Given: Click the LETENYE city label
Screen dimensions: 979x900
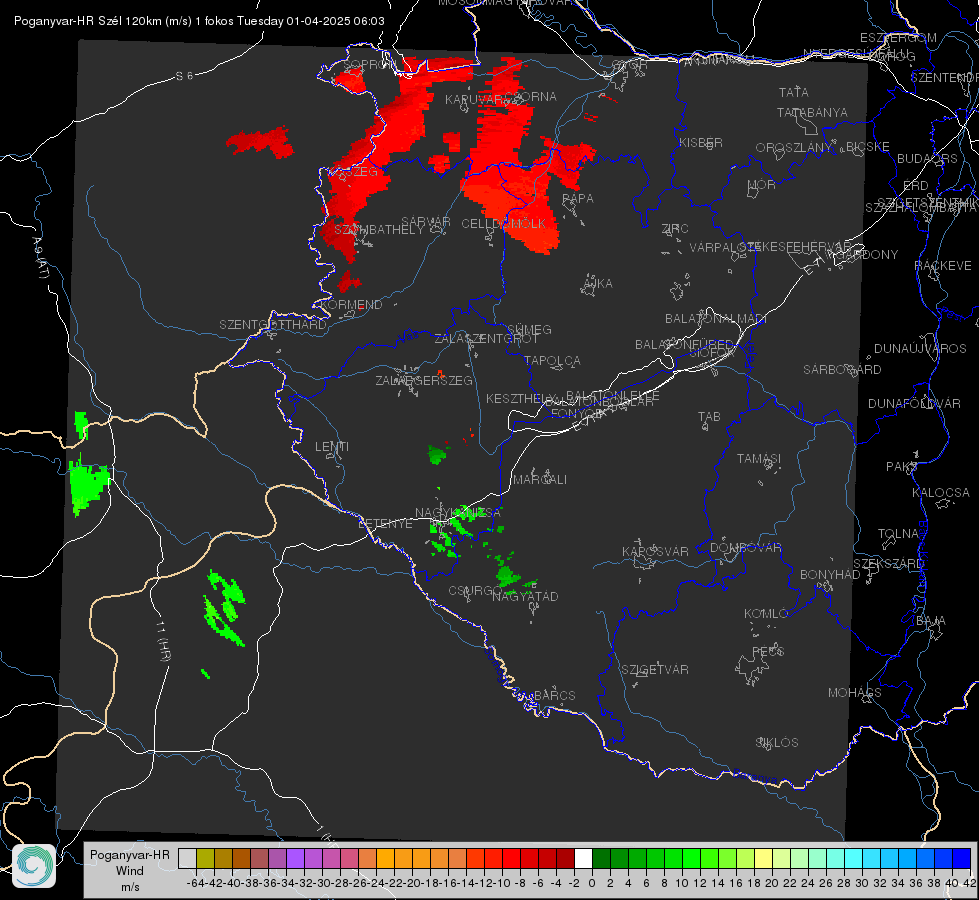Looking at the screenshot, I should click(385, 524).
